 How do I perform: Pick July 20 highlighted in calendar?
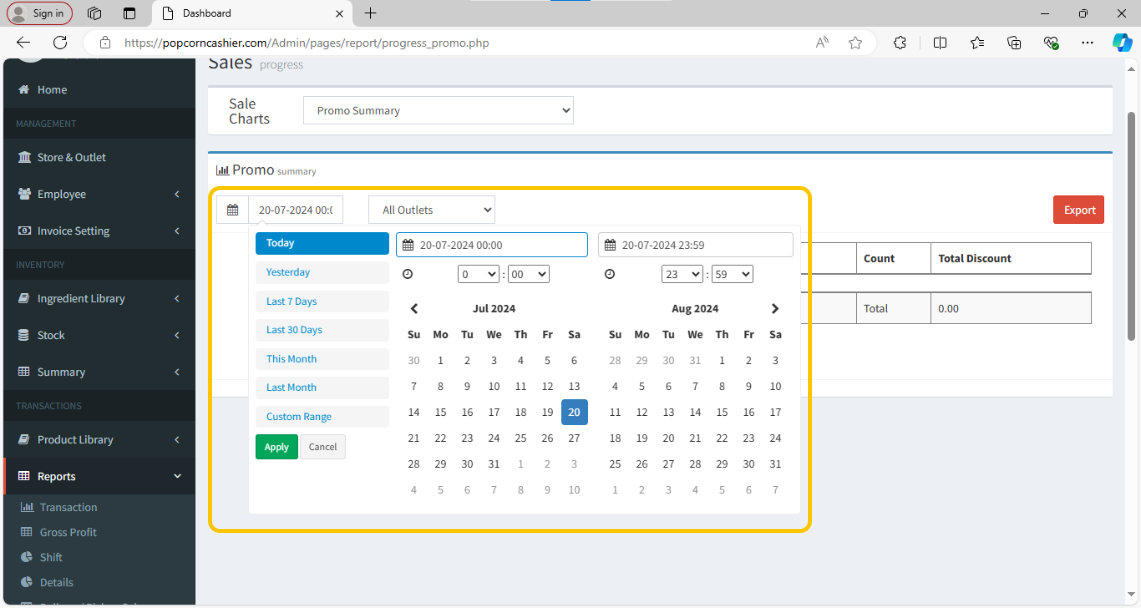(x=574, y=412)
